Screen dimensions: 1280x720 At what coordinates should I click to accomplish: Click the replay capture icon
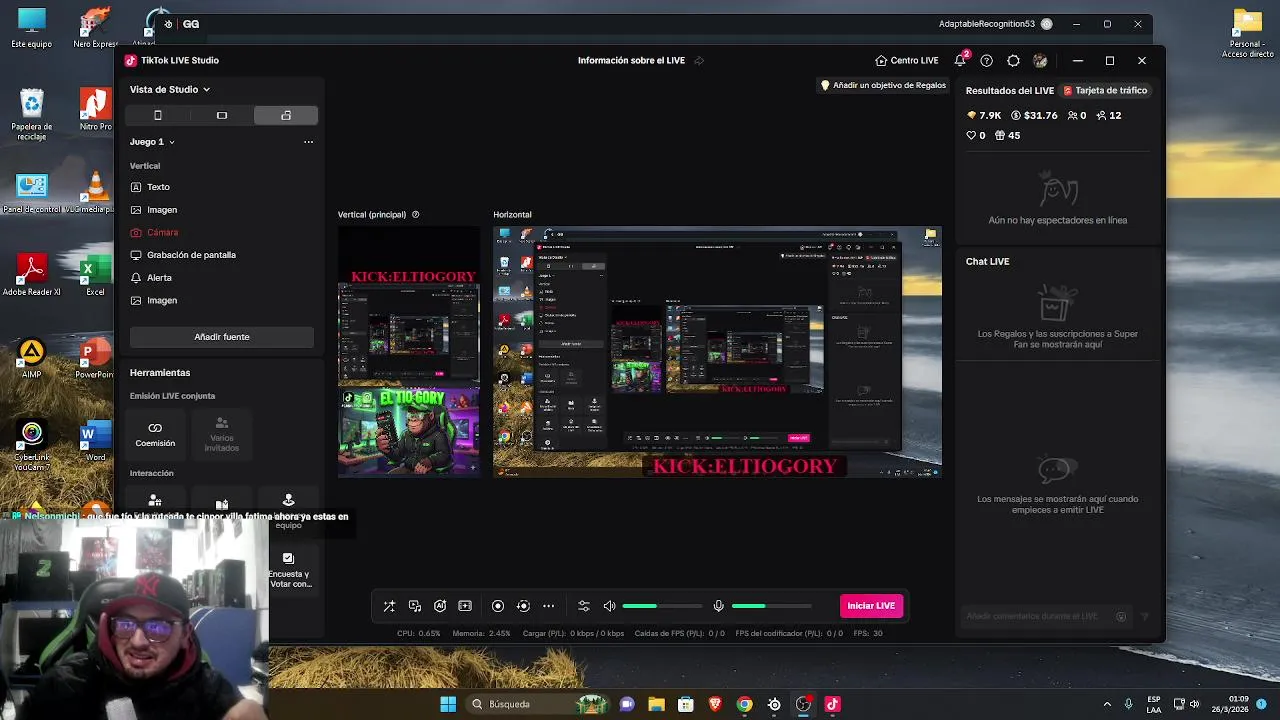click(523, 606)
